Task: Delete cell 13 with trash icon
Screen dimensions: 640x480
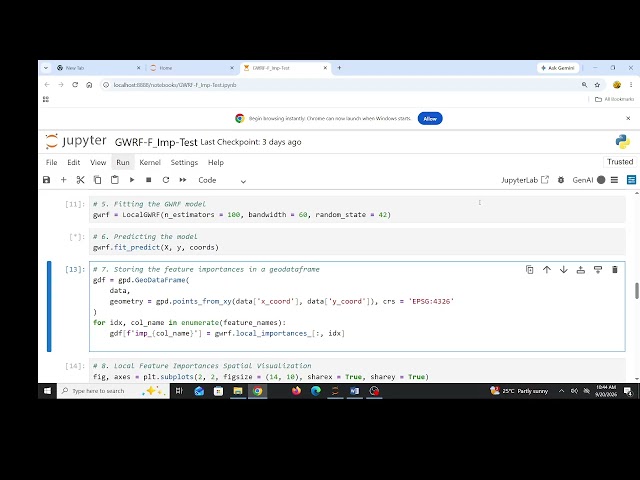Action: click(x=615, y=269)
